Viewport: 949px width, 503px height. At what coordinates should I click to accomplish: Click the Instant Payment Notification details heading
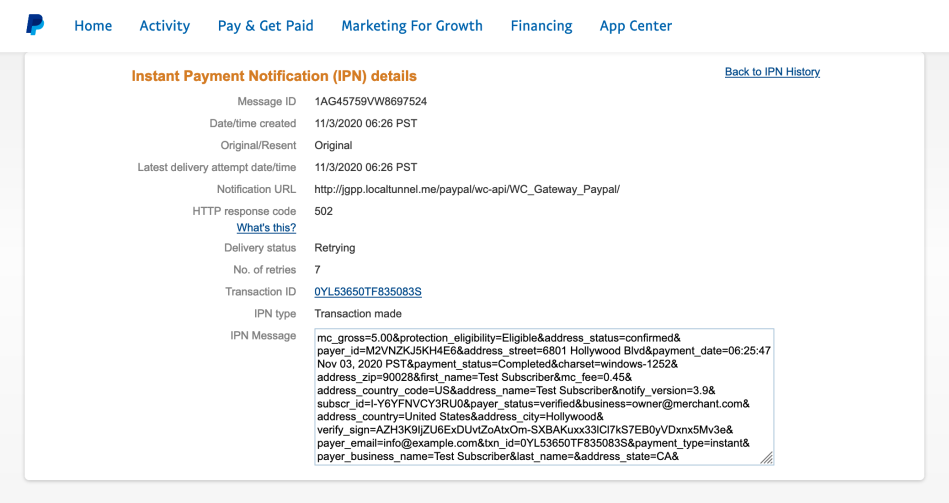274,76
